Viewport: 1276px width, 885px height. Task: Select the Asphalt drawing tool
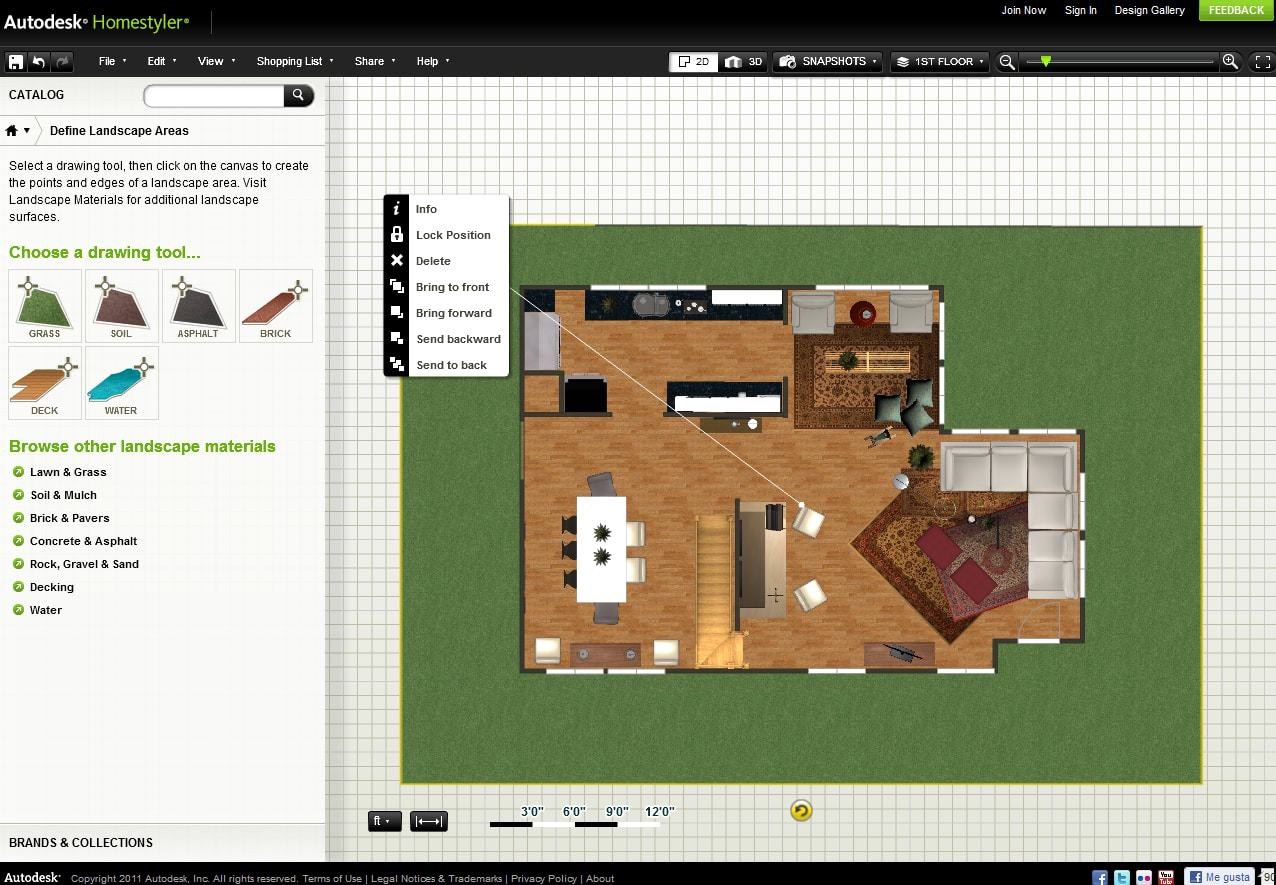click(198, 306)
